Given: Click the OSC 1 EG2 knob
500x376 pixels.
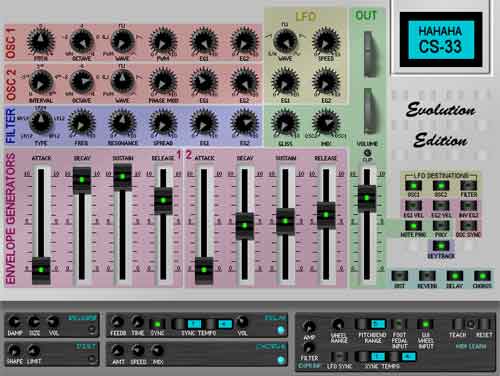Looking at the screenshot, I should pyautogui.click(x=244, y=42).
